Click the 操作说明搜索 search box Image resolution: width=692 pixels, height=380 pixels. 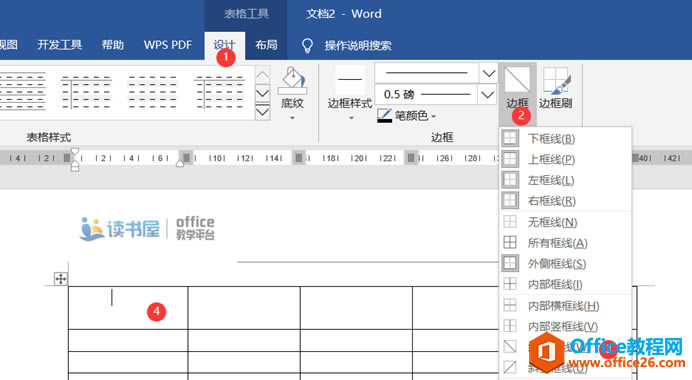358,45
